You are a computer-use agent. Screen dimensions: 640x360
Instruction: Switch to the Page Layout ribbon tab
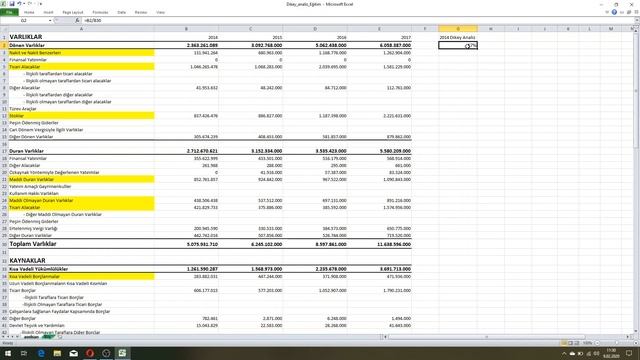pyautogui.click(x=73, y=12)
